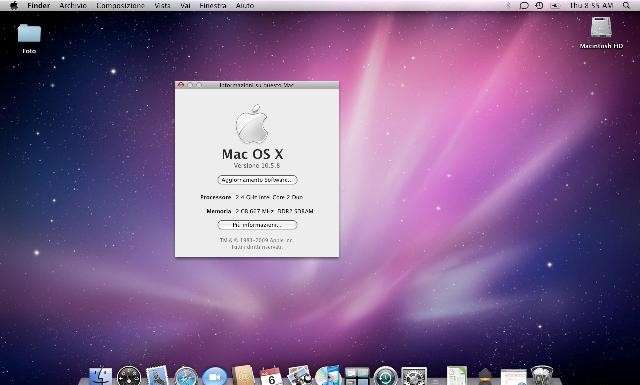Click the iChat status bubble in menu bar

tap(524, 6)
